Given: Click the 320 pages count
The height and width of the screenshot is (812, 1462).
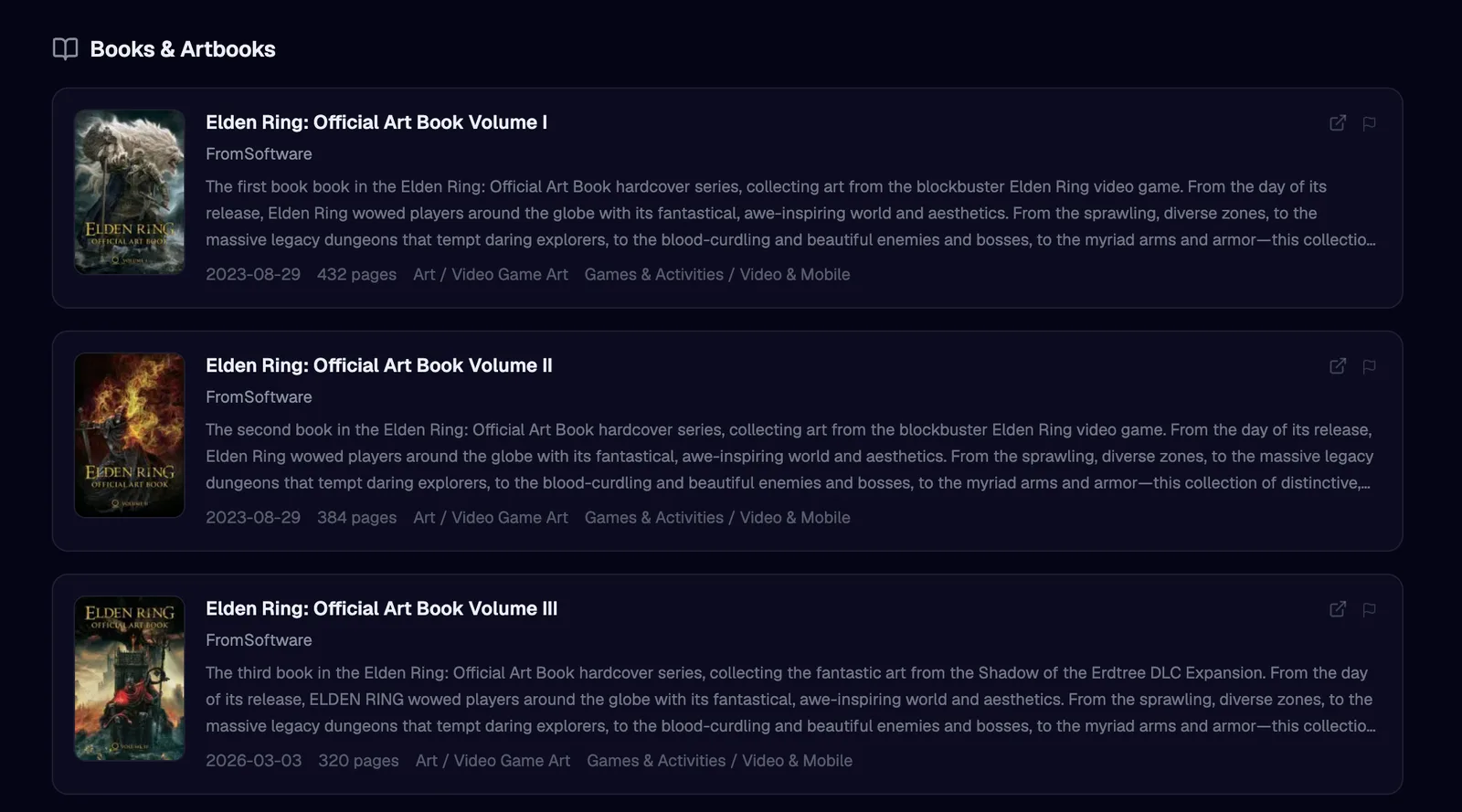Looking at the screenshot, I should [358, 760].
